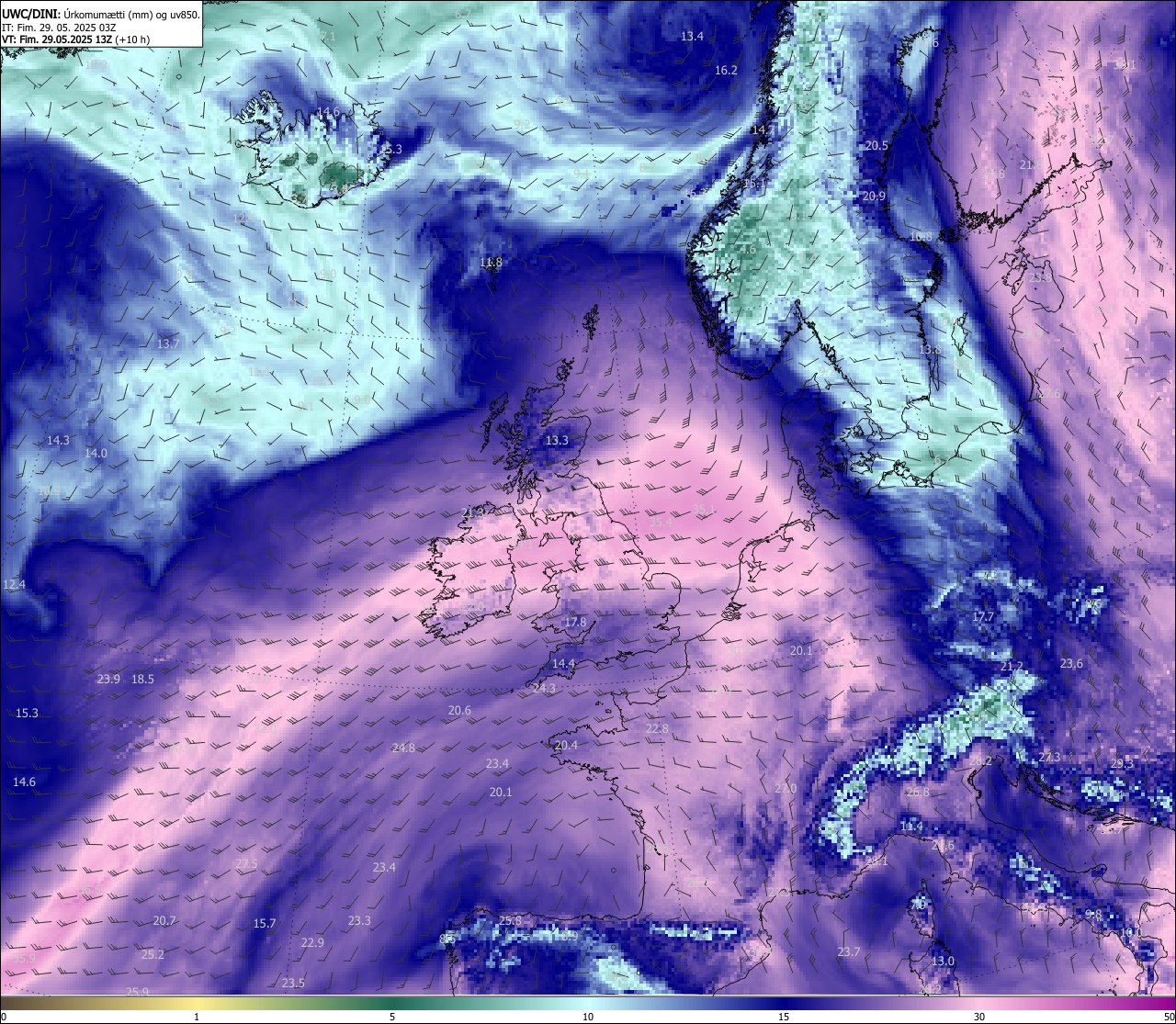Click the 14.3 value on the map
Screen dimensions: 1176x1024
(x=58, y=440)
